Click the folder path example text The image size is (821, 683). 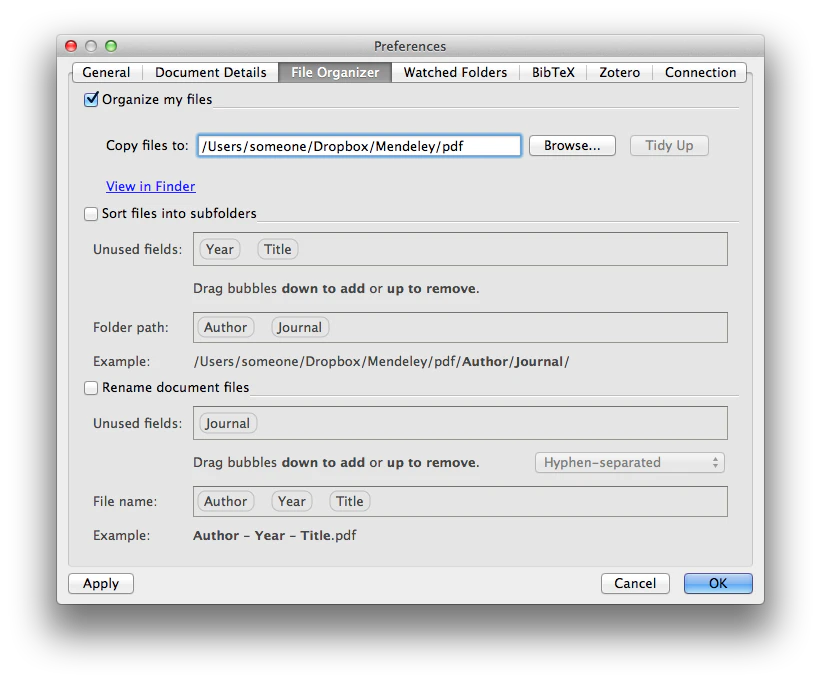click(381, 361)
